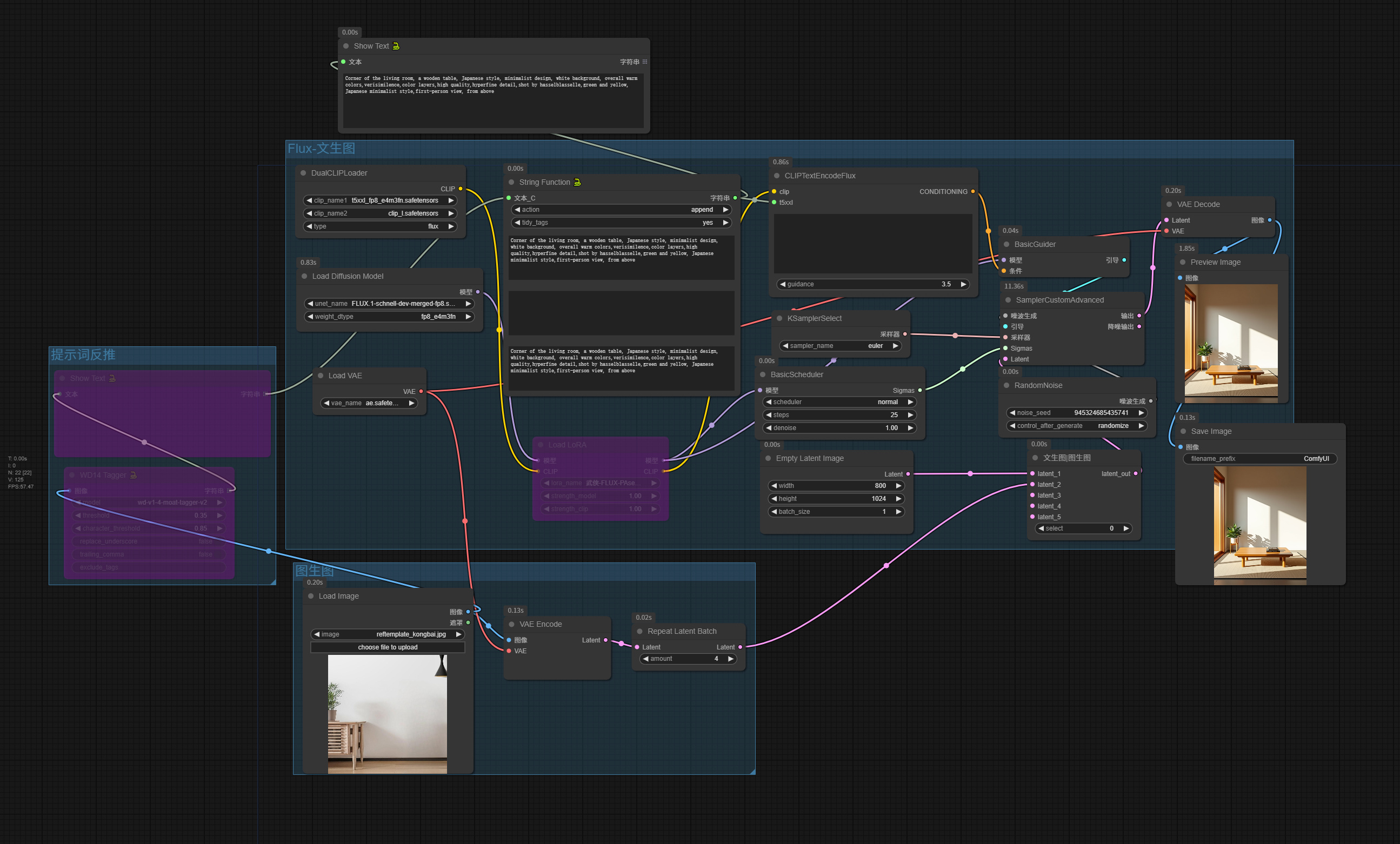Collapse VAE Decode node with its title dot
Viewport: 1400px width, 844px height.
1169,204
